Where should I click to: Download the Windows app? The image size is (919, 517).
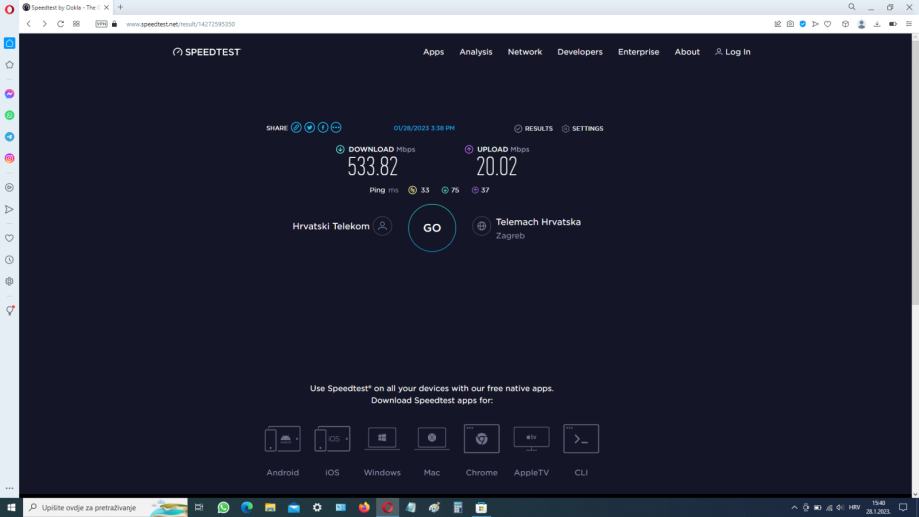tap(382, 450)
